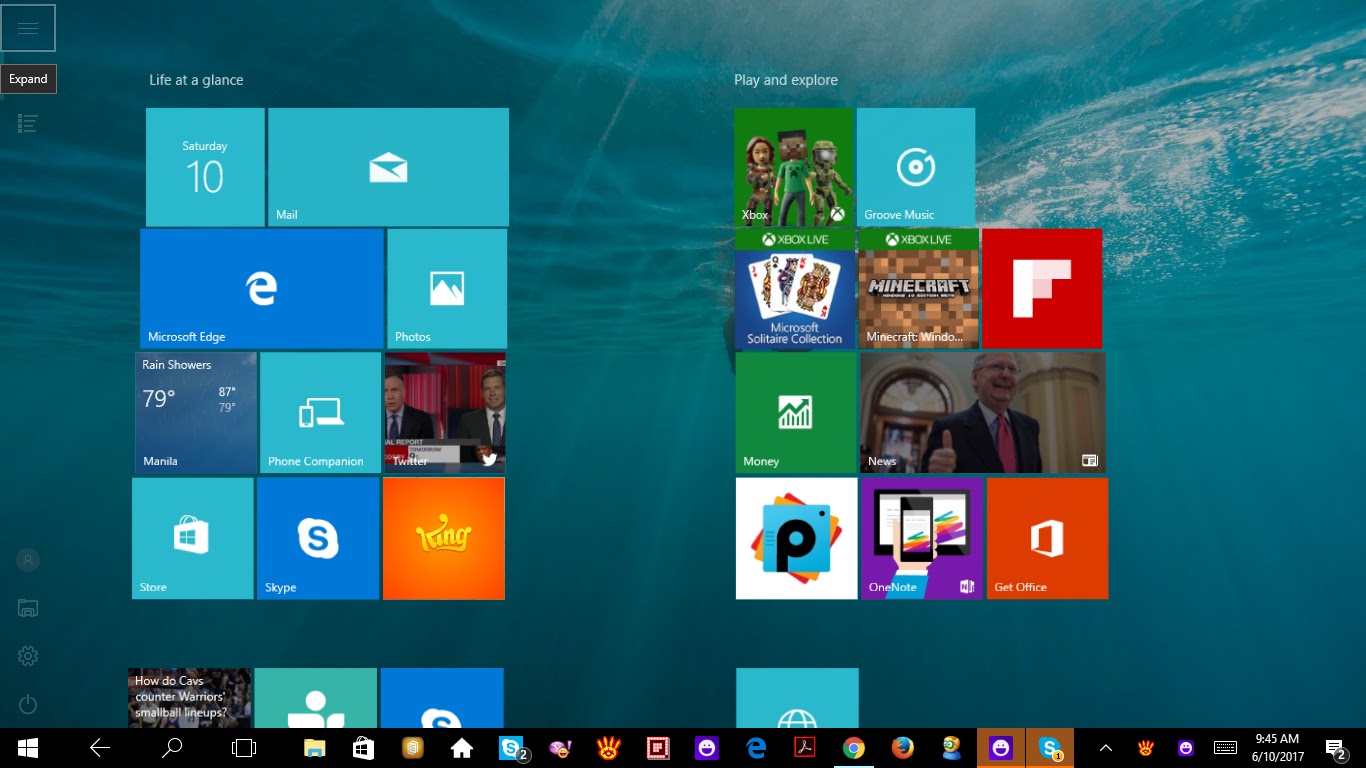Image resolution: width=1366 pixels, height=768 pixels.
Task: Open the Money tile
Action: [796, 412]
